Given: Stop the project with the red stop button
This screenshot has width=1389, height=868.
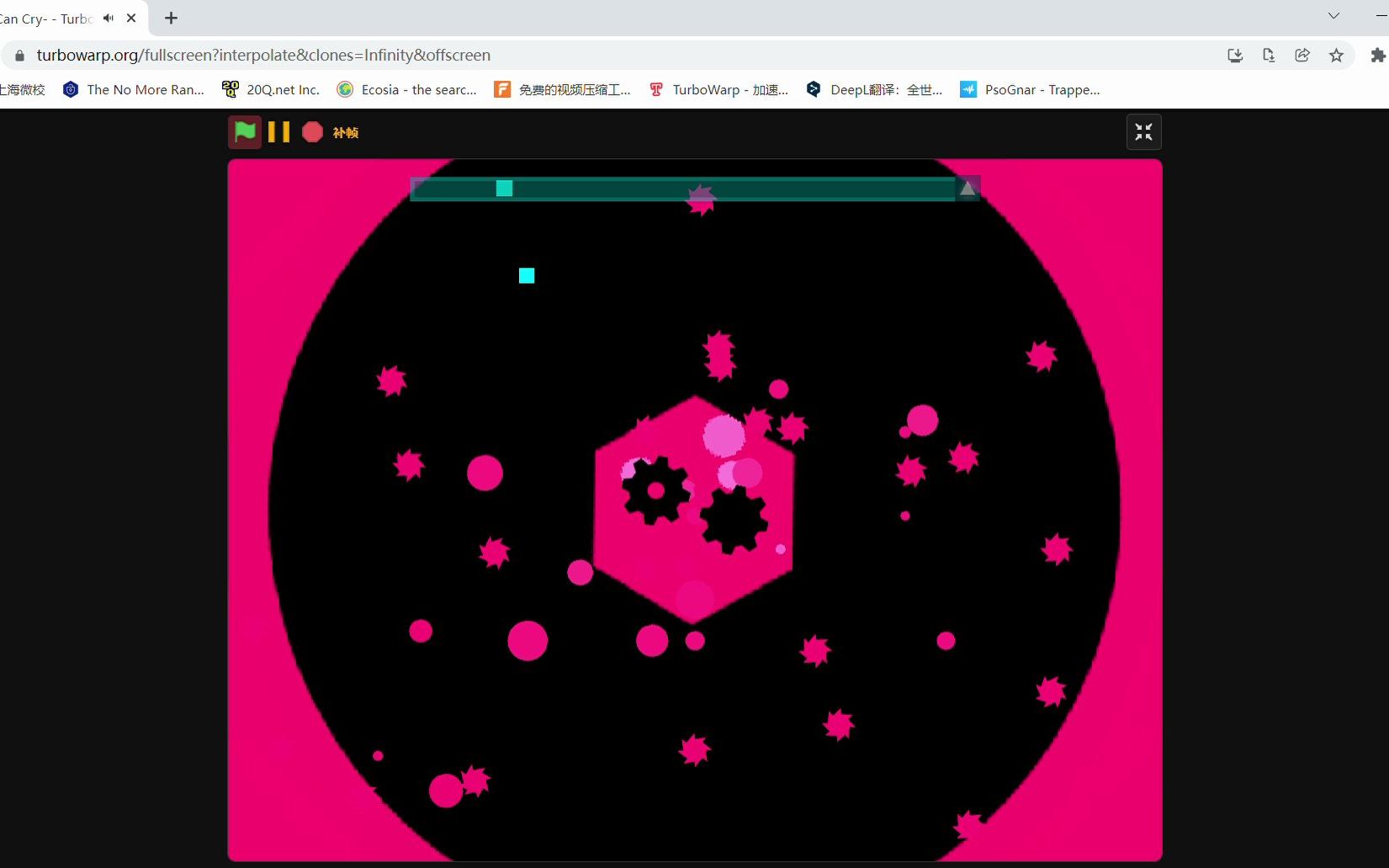Looking at the screenshot, I should [x=312, y=132].
